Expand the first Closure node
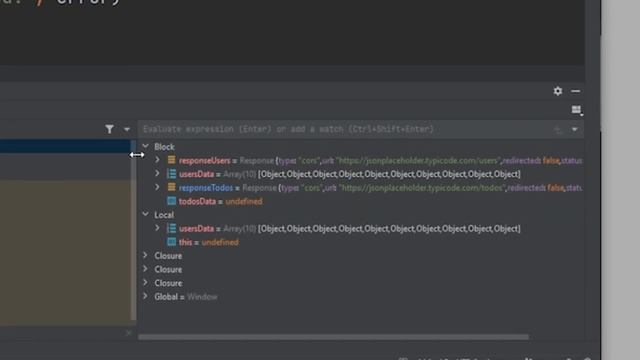640x360 pixels. click(145, 256)
